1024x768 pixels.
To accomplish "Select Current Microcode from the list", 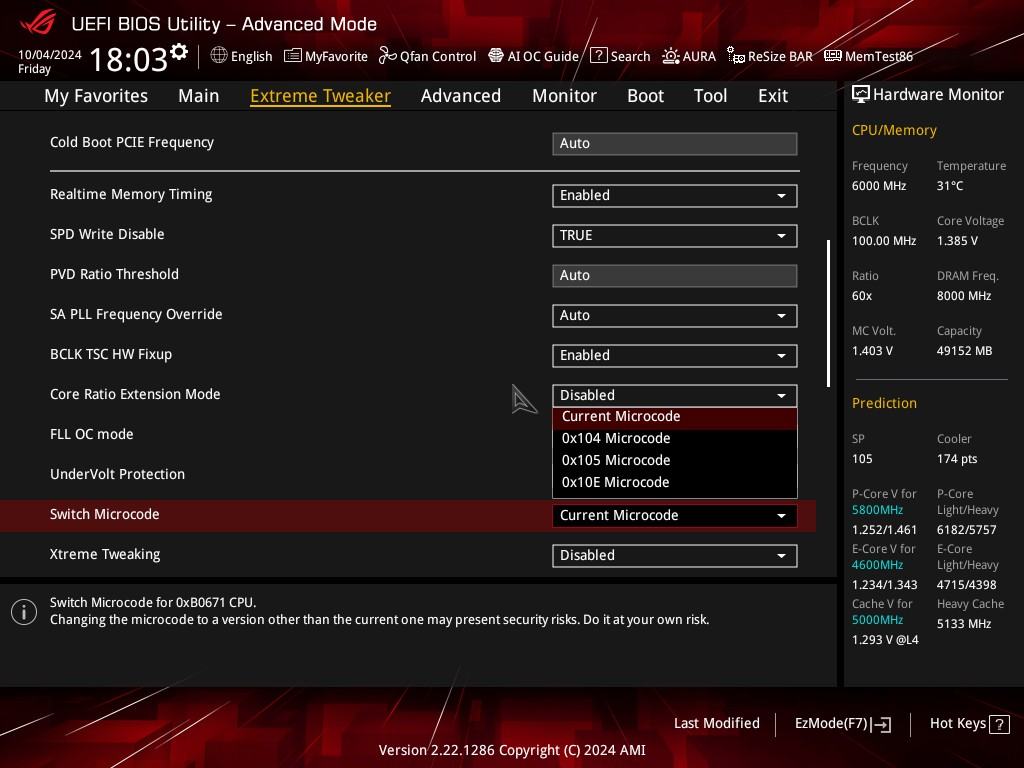I will click(x=675, y=417).
